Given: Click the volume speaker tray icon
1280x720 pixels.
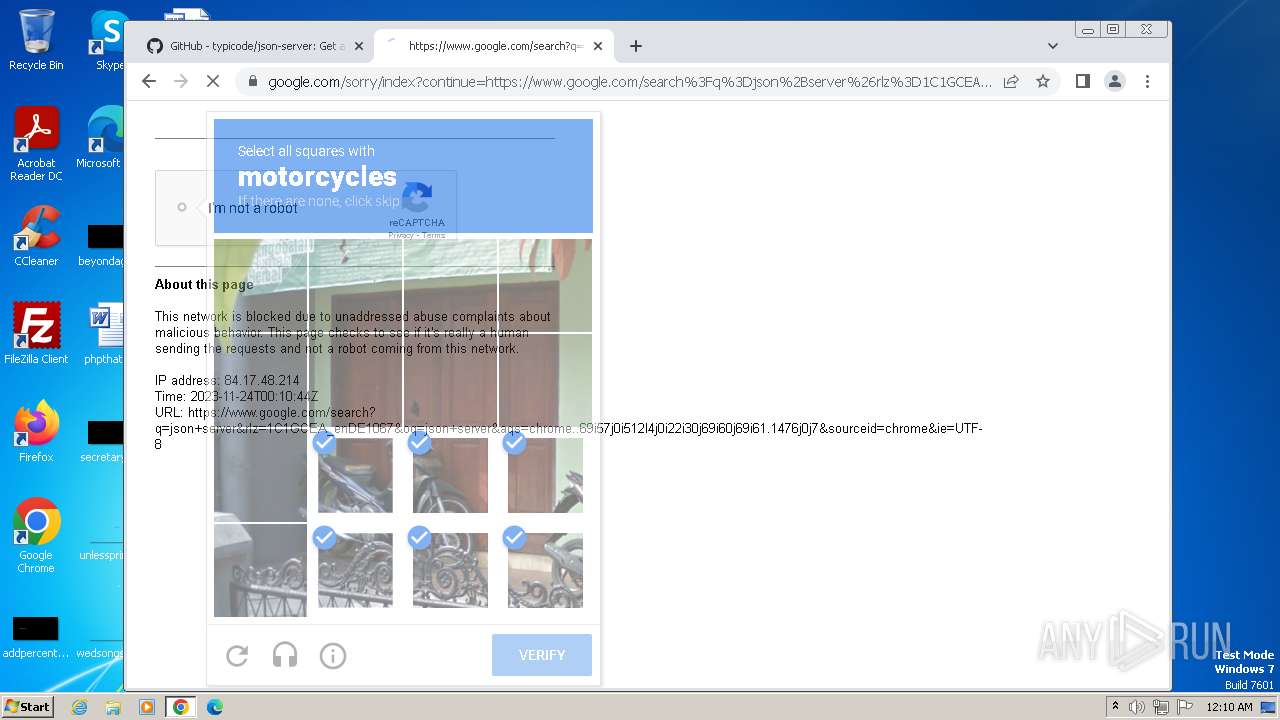Looking at the screenshot, I should point(1137,707).
